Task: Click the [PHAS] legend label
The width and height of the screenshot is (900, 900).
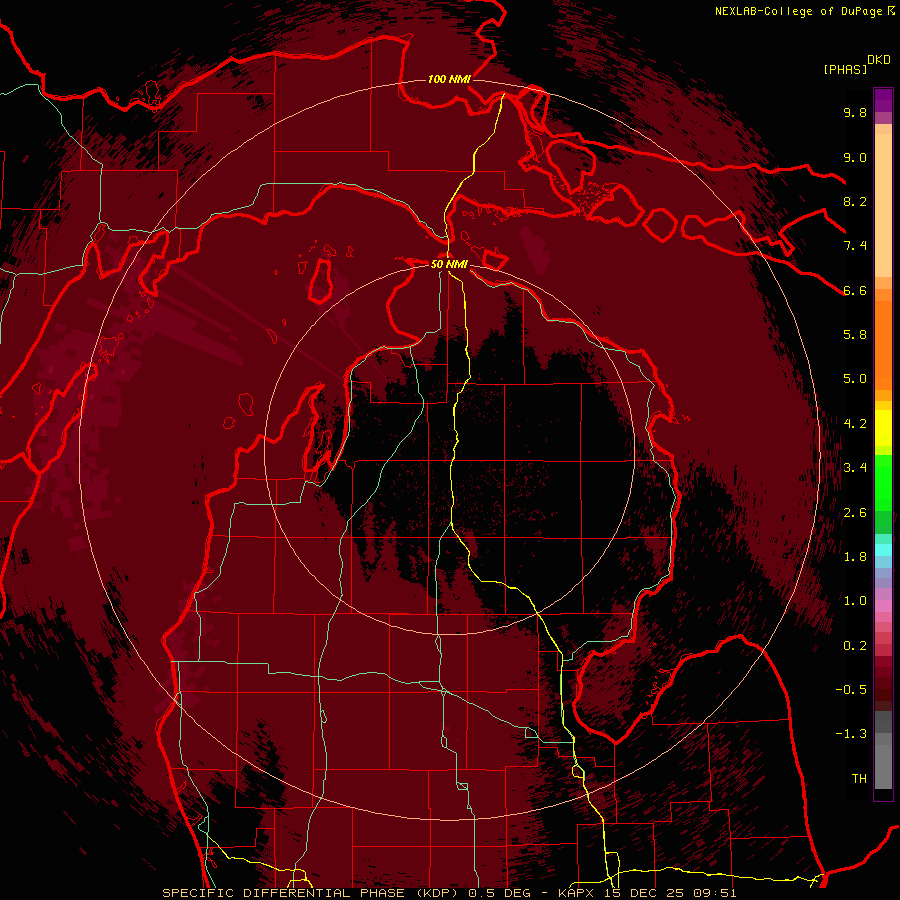Action: [x=845, y=69]
